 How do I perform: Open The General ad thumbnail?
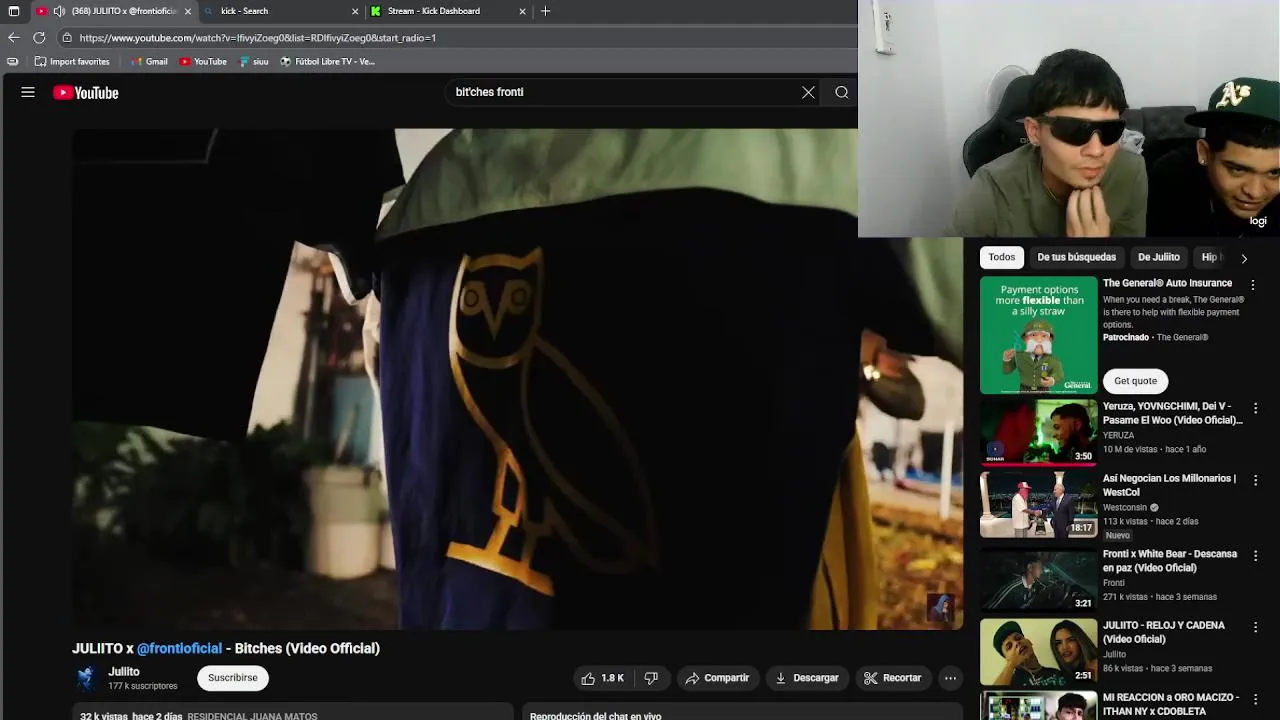(x=1038, y=335)
